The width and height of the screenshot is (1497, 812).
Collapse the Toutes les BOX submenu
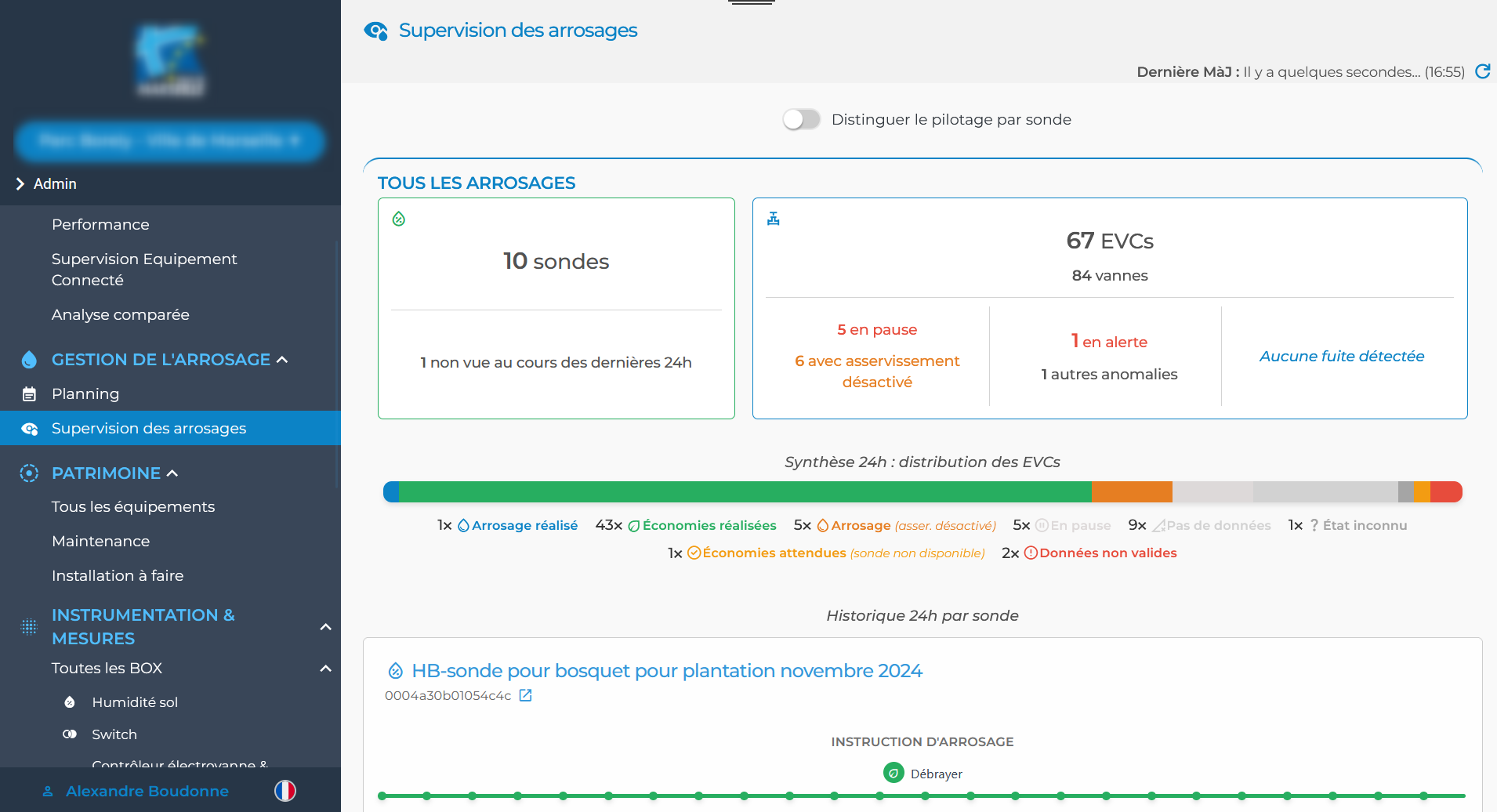(x=325, y=669)
